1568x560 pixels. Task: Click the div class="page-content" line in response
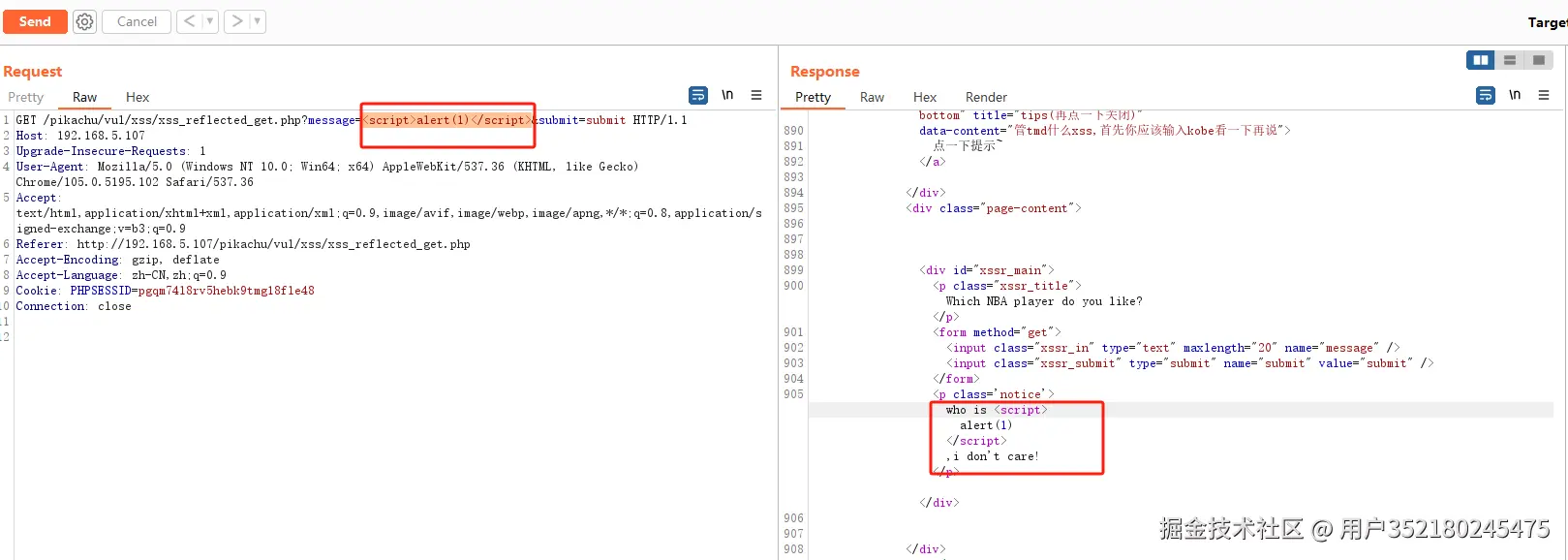coord(994,207)
